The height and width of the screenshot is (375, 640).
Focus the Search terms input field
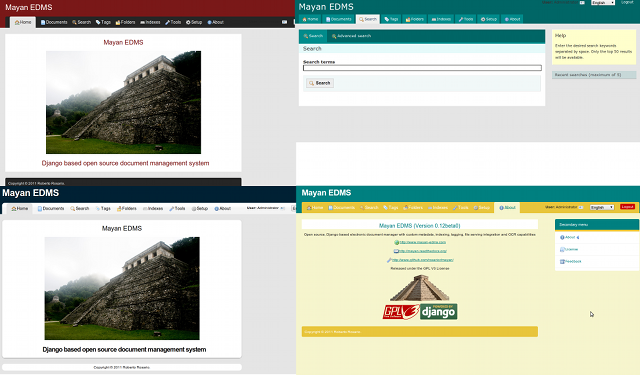[x=422, y=68]
